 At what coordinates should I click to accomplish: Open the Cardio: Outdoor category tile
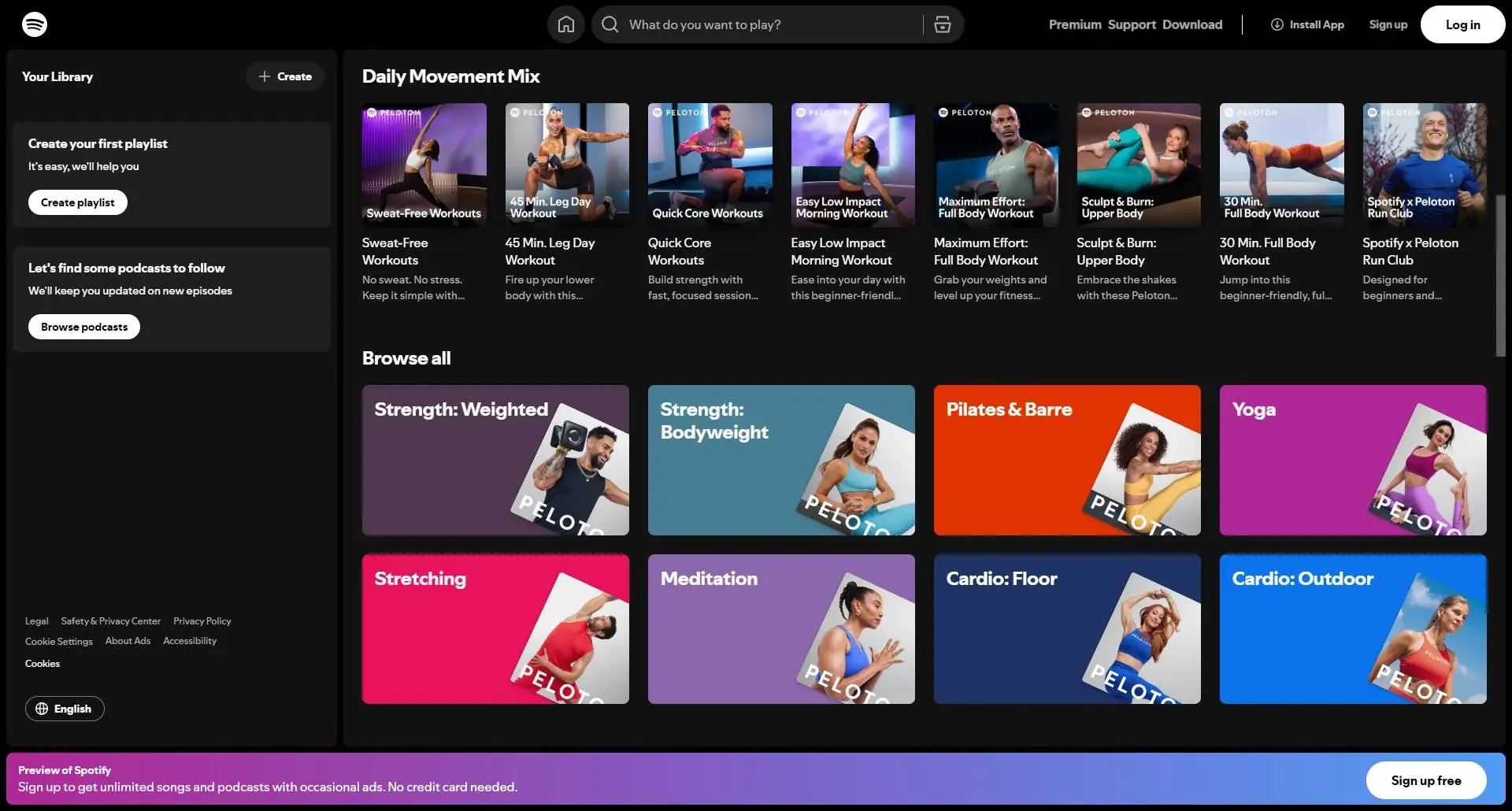click(x=1353, y=629)
